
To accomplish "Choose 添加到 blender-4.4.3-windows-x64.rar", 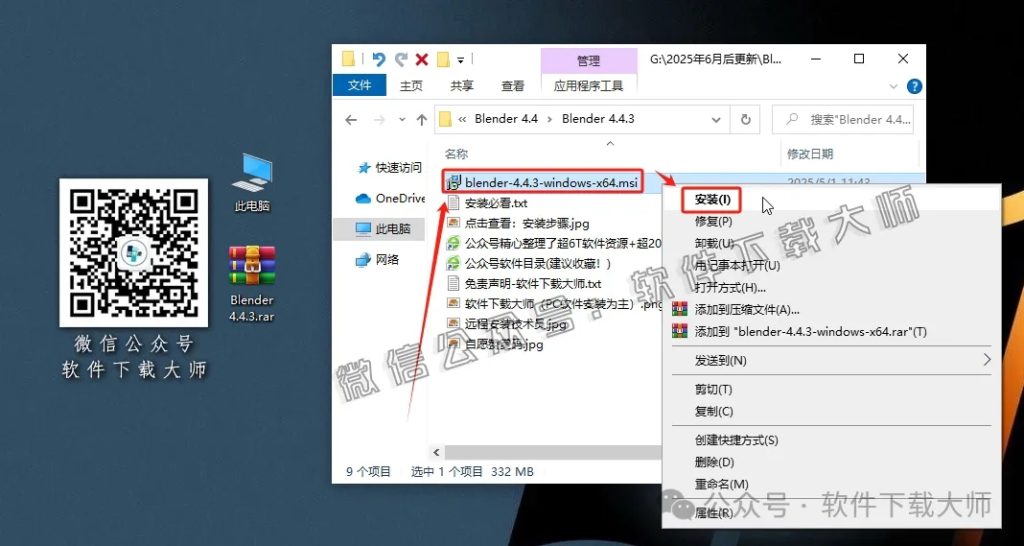I will coord(810,332).
